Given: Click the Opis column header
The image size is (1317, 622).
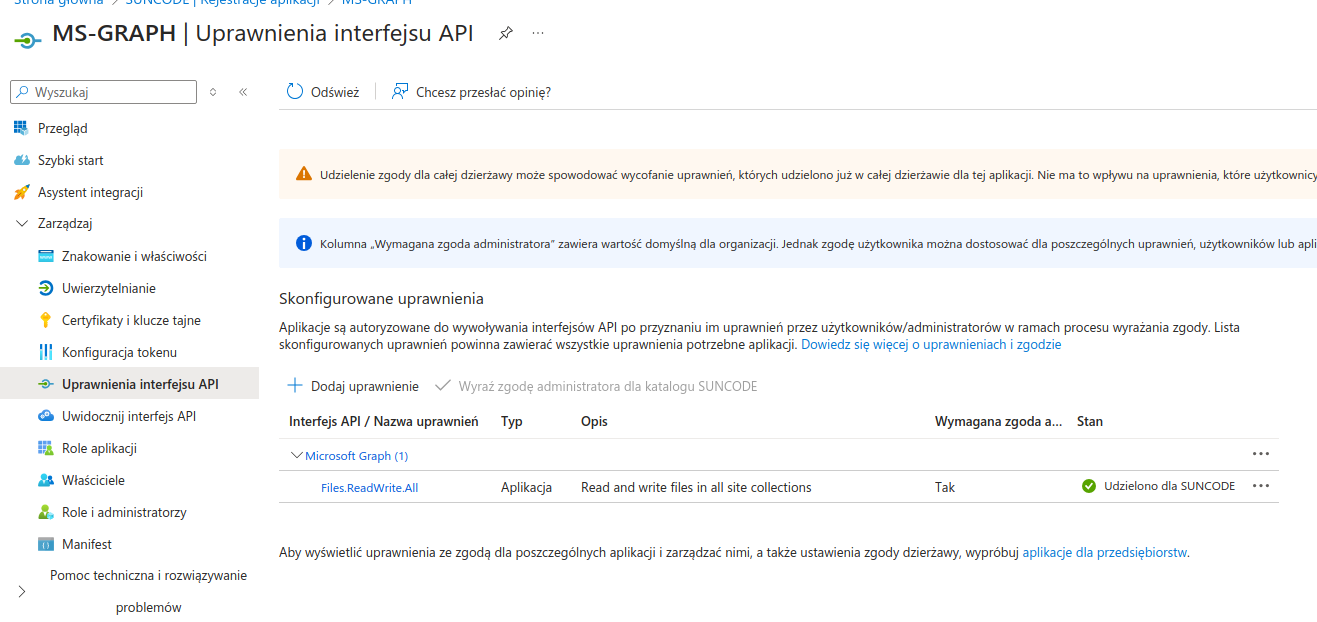Looking at the screenshot, I should (x=594, y=422).
